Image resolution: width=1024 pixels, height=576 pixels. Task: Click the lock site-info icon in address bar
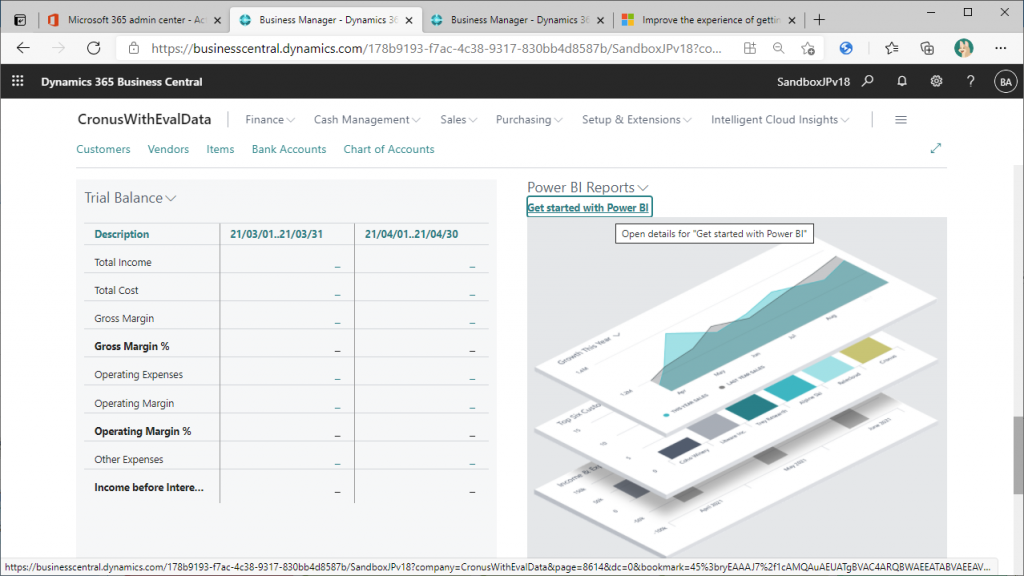134,48
